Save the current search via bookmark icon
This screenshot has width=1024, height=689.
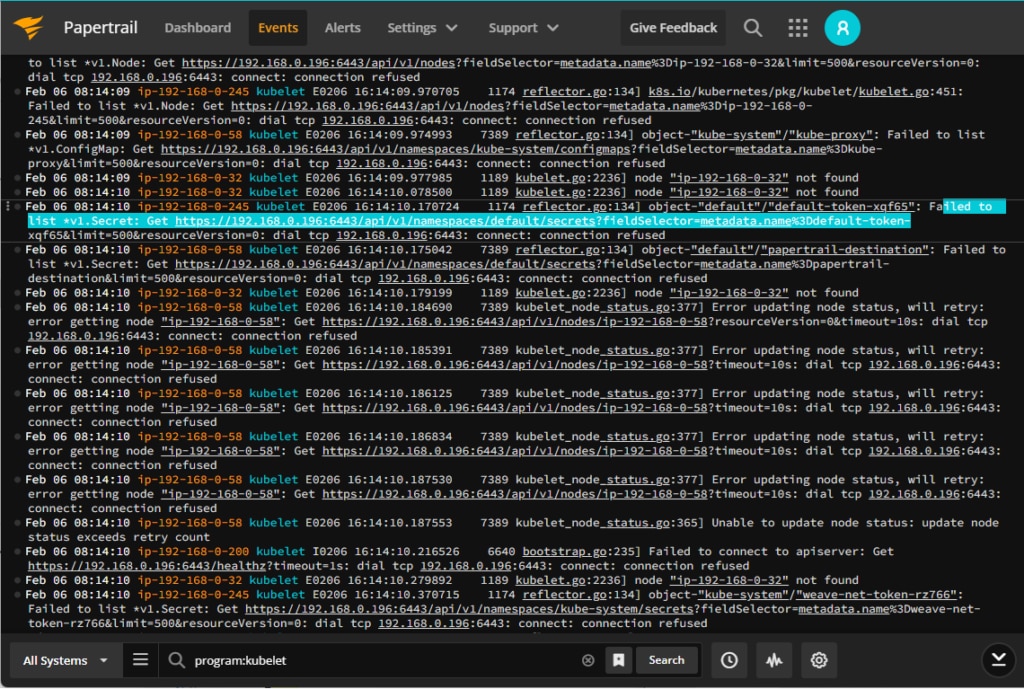pos(618,660)
